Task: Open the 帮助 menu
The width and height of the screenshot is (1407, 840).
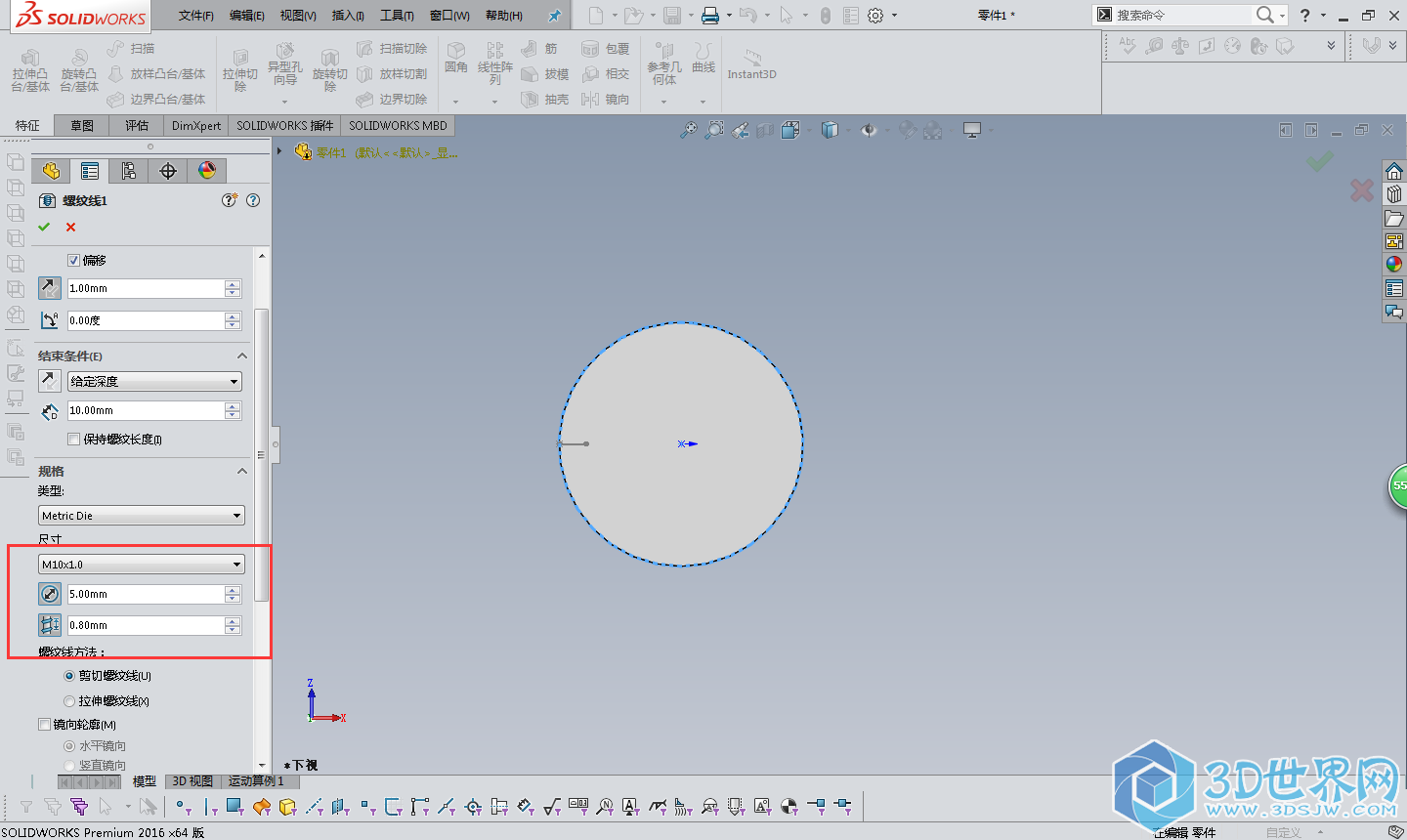Action: pyautogui.click(x=504, y=16)
